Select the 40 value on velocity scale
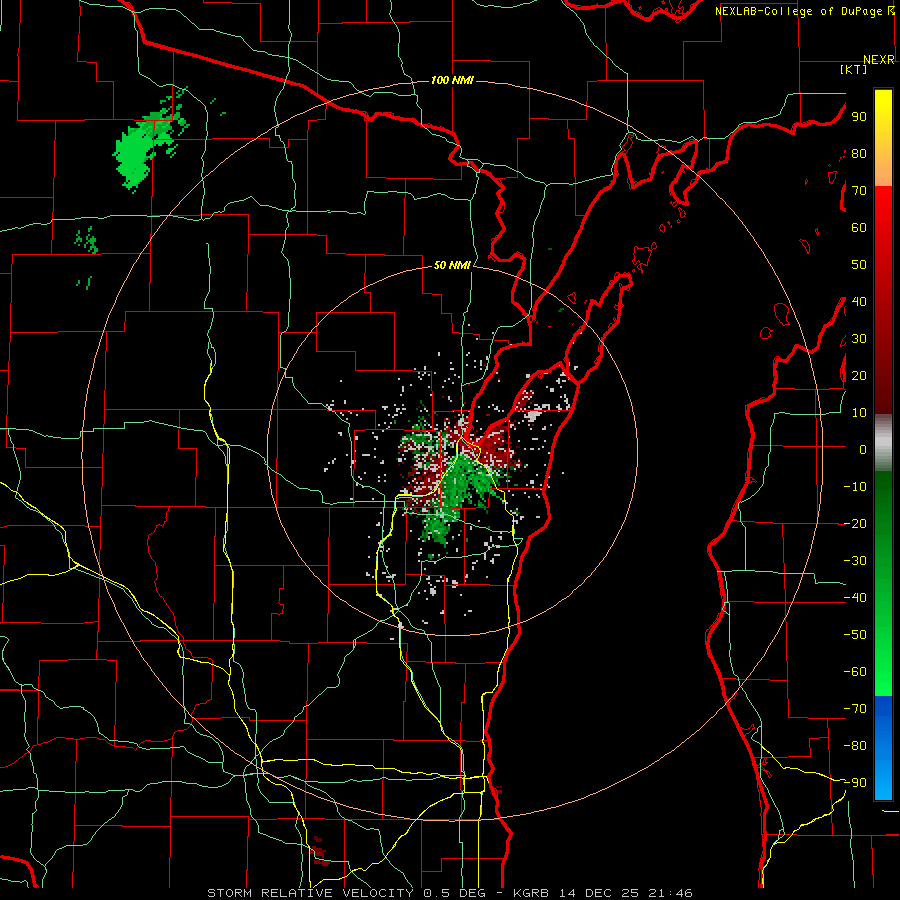The image size is (900, 900). tap(859, 301)
